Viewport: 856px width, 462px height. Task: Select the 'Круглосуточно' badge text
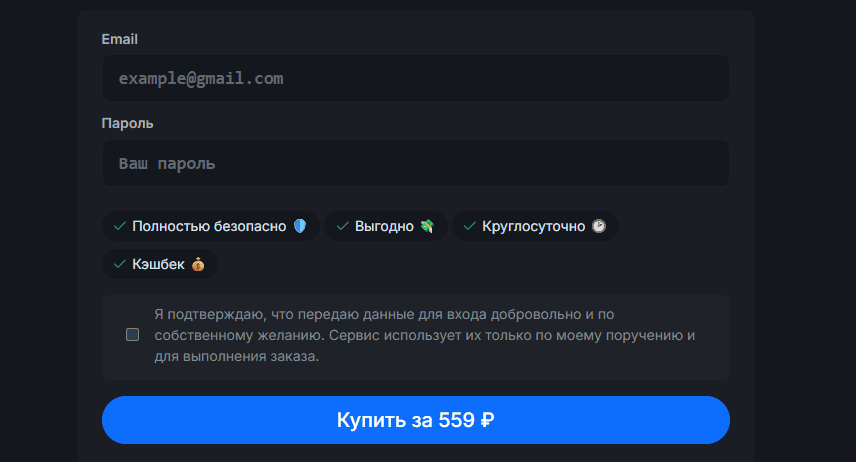tap(533, 226)
